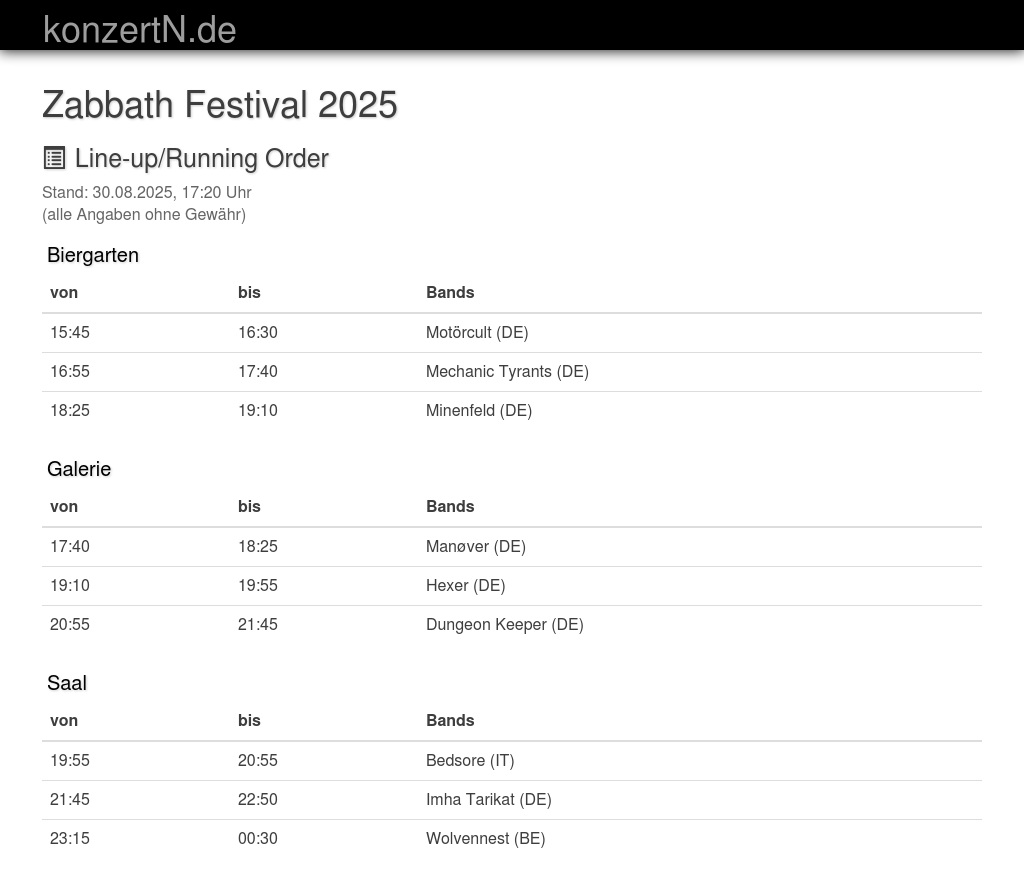
Task: Click the Bands column header under Biergarten
Action: pyautogui.click(x=450, y=292)
